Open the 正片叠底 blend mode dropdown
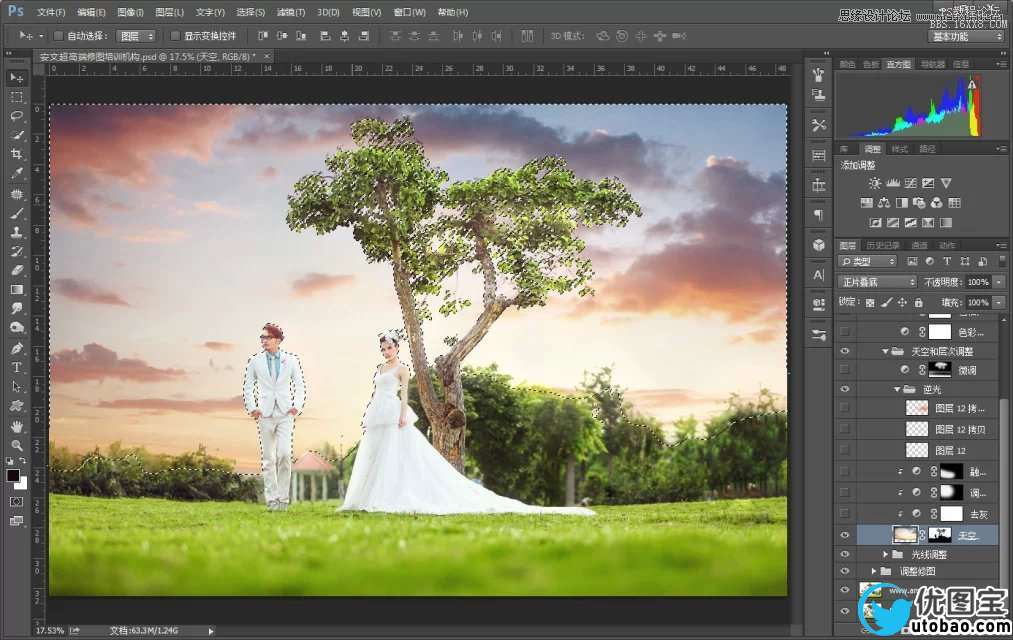The image size is (1013, 640). coord(877,282)
